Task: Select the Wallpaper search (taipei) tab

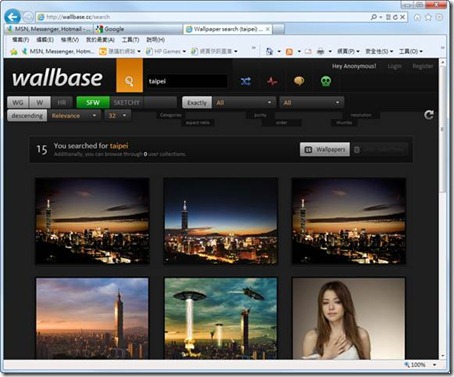Action: [x=228, y=29]
